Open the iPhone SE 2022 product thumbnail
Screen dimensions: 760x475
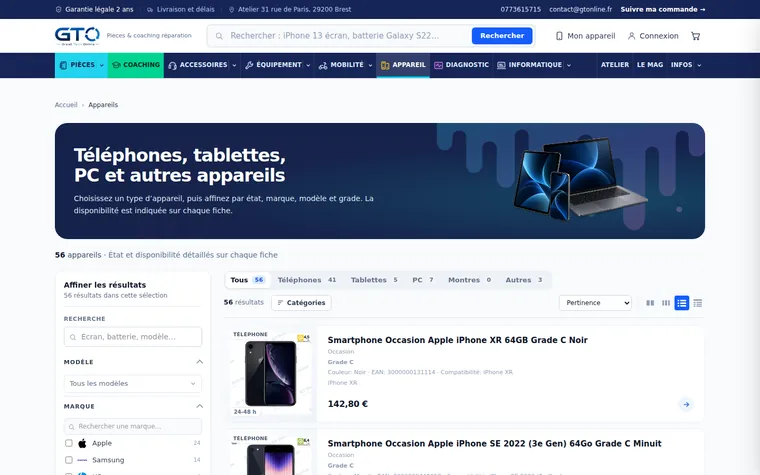(270, 455)
